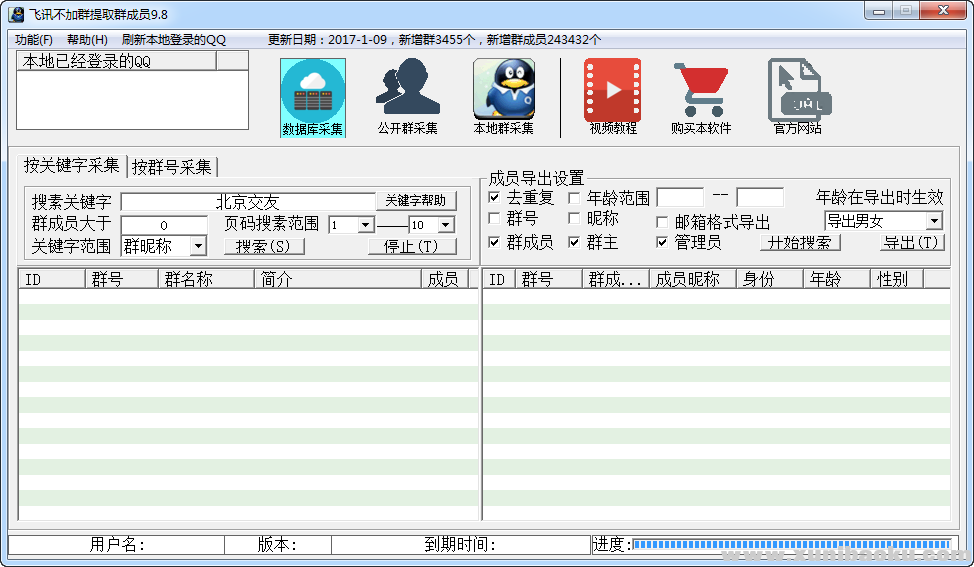
Task: Enable the 年龄范围 checkbox
Action: pyautogui.click(x=574, y=197)
